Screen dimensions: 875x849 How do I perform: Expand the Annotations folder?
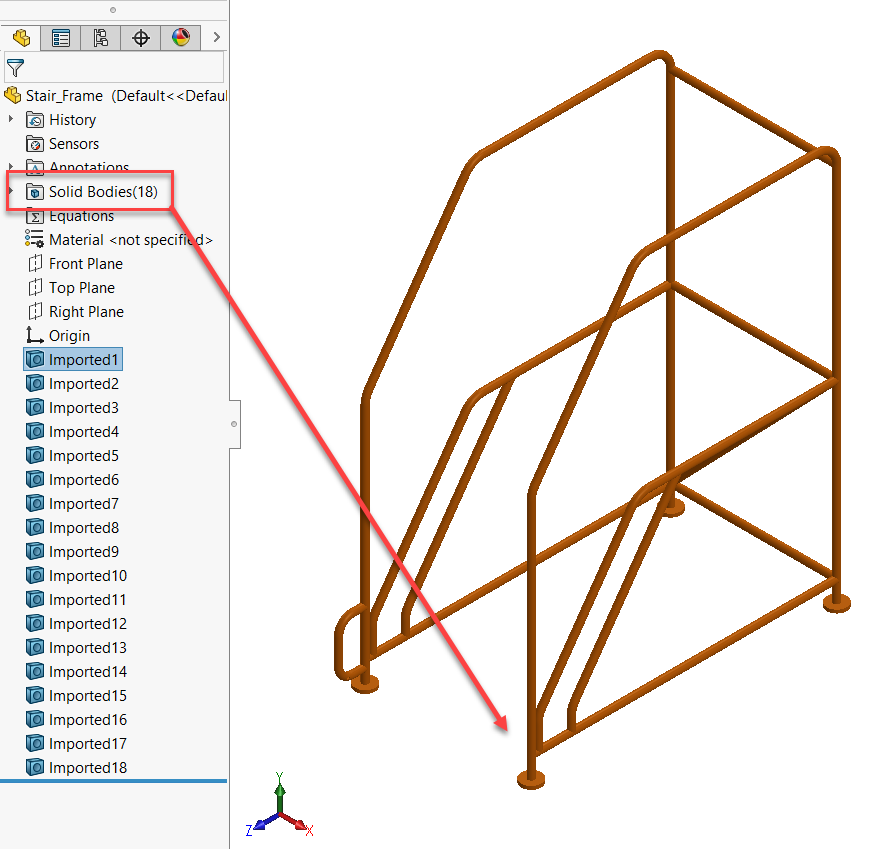coord(11,166)
